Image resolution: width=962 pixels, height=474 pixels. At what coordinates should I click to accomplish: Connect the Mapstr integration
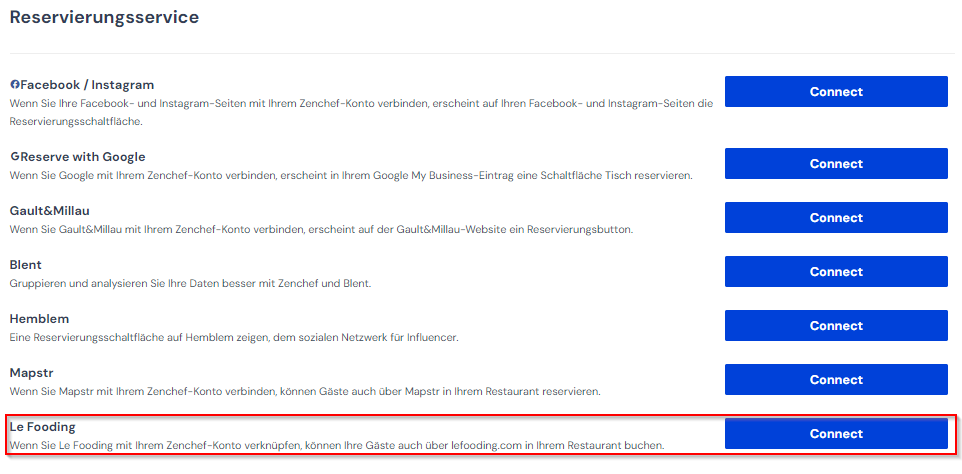(836, 380)
